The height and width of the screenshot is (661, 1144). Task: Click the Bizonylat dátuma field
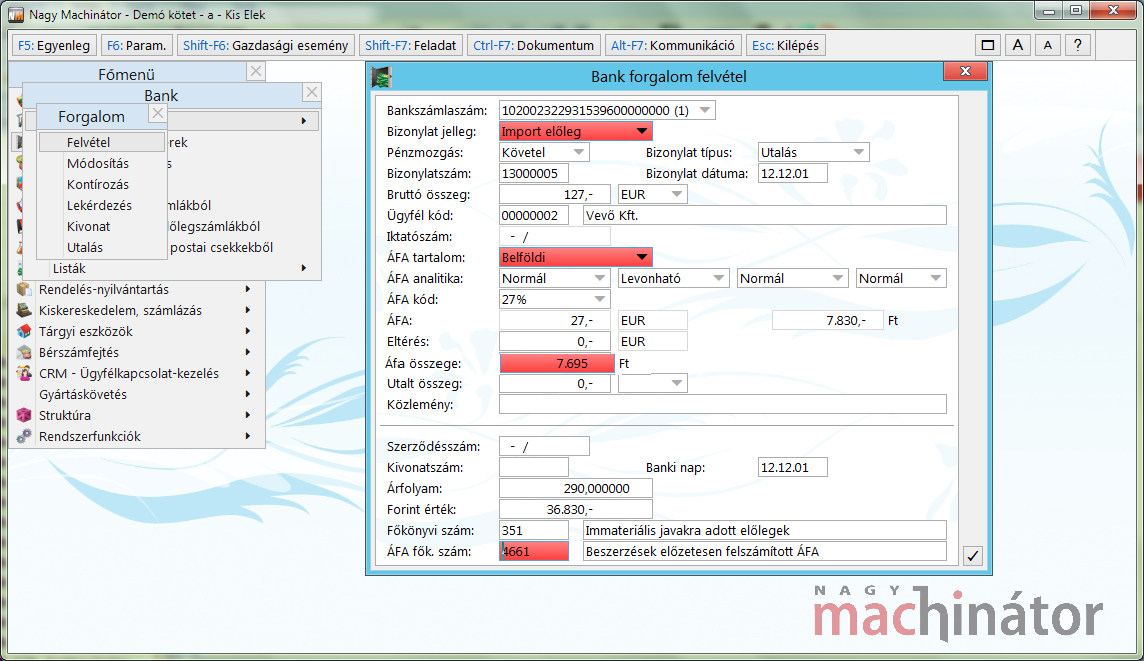click(792, 174)
